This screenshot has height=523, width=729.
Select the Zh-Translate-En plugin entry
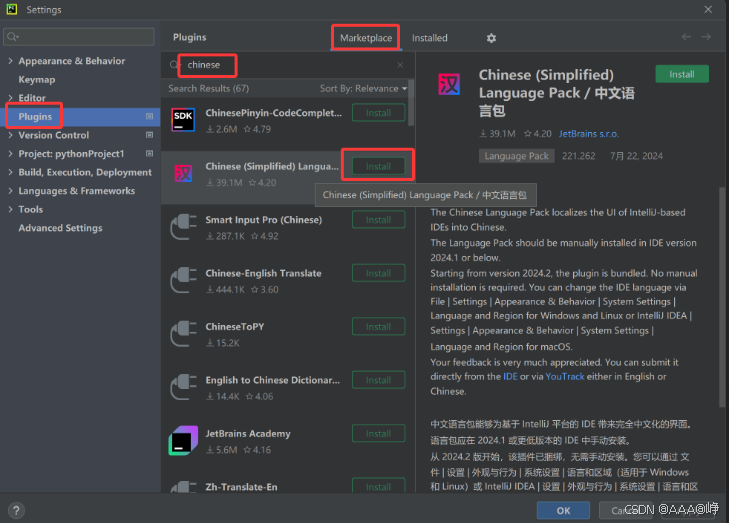tap(241, 487)
